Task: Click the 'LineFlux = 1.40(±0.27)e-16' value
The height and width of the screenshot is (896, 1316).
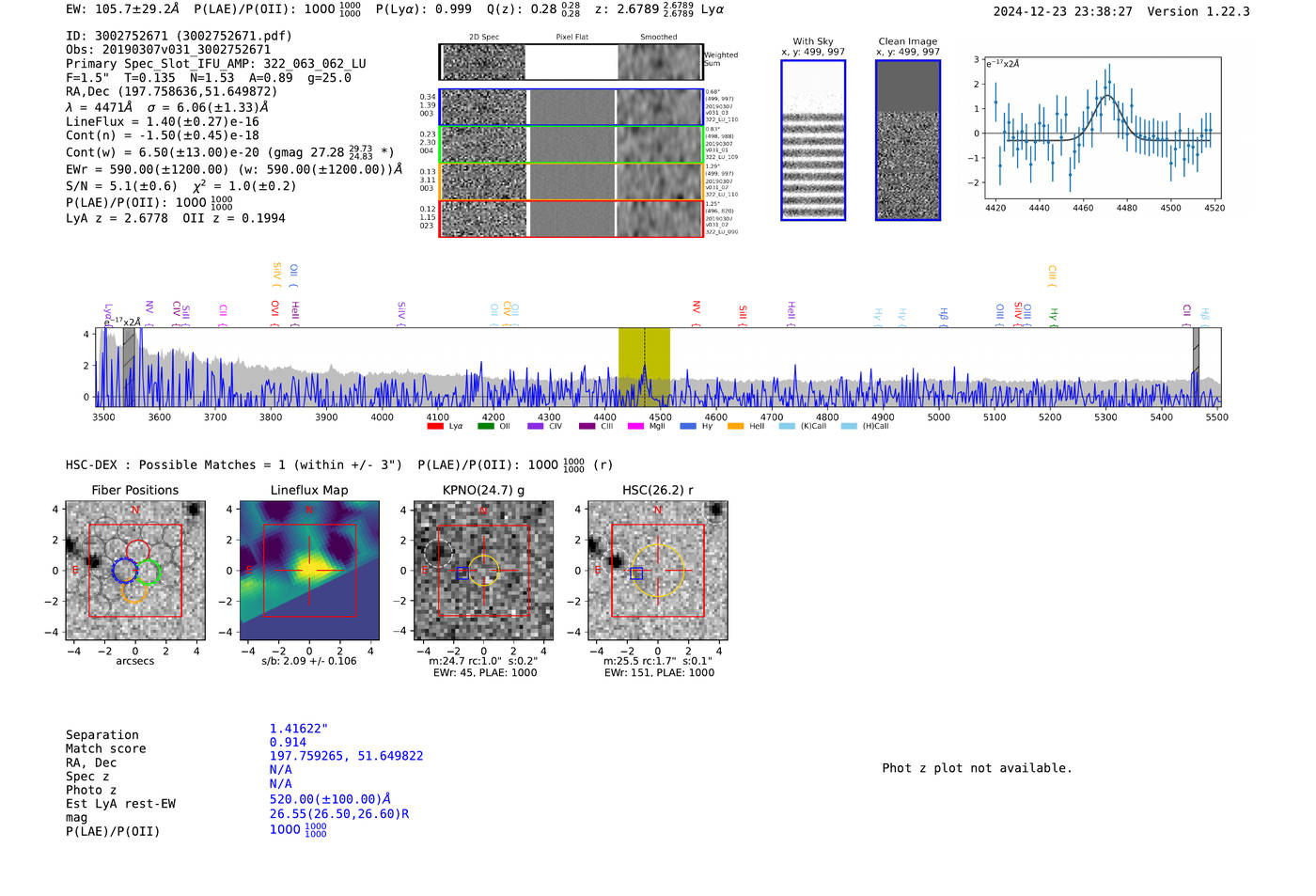Action: pos(163,121)
